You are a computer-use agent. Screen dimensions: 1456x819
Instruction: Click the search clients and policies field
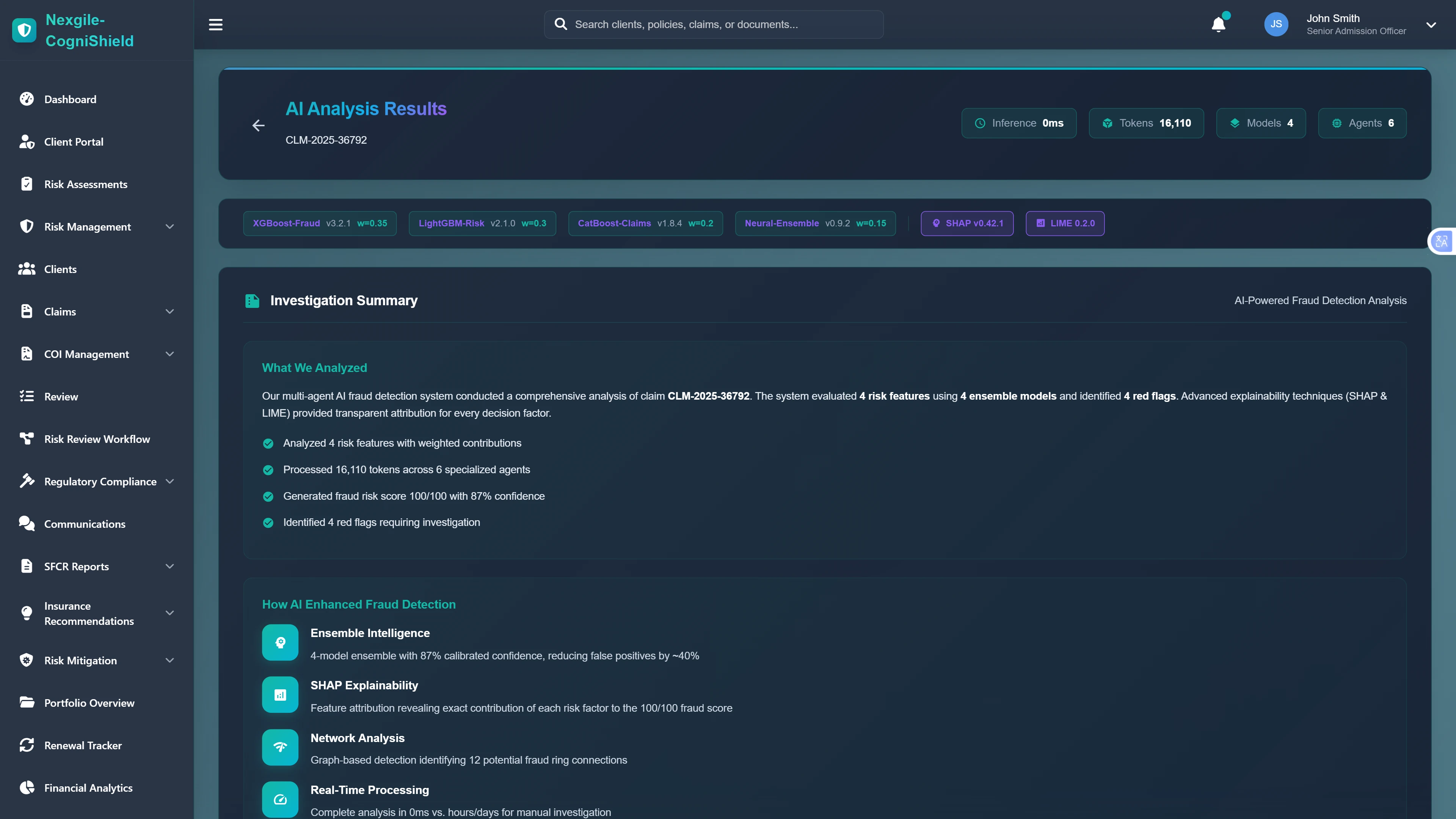(x=713, y=24)
